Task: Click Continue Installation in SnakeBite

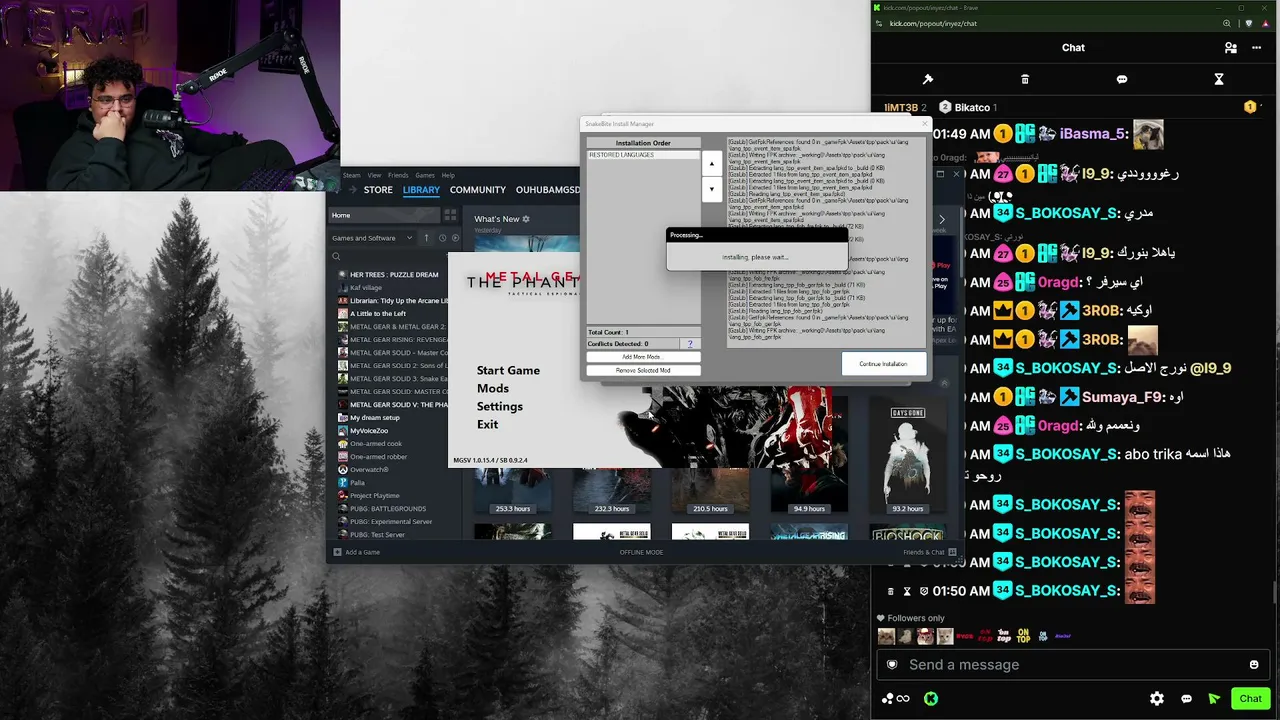Action: [884, 364]
